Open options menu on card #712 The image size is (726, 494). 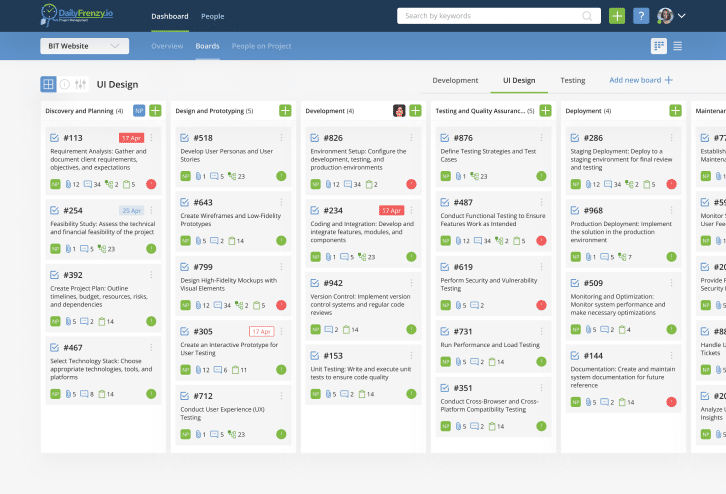[282, 395]
